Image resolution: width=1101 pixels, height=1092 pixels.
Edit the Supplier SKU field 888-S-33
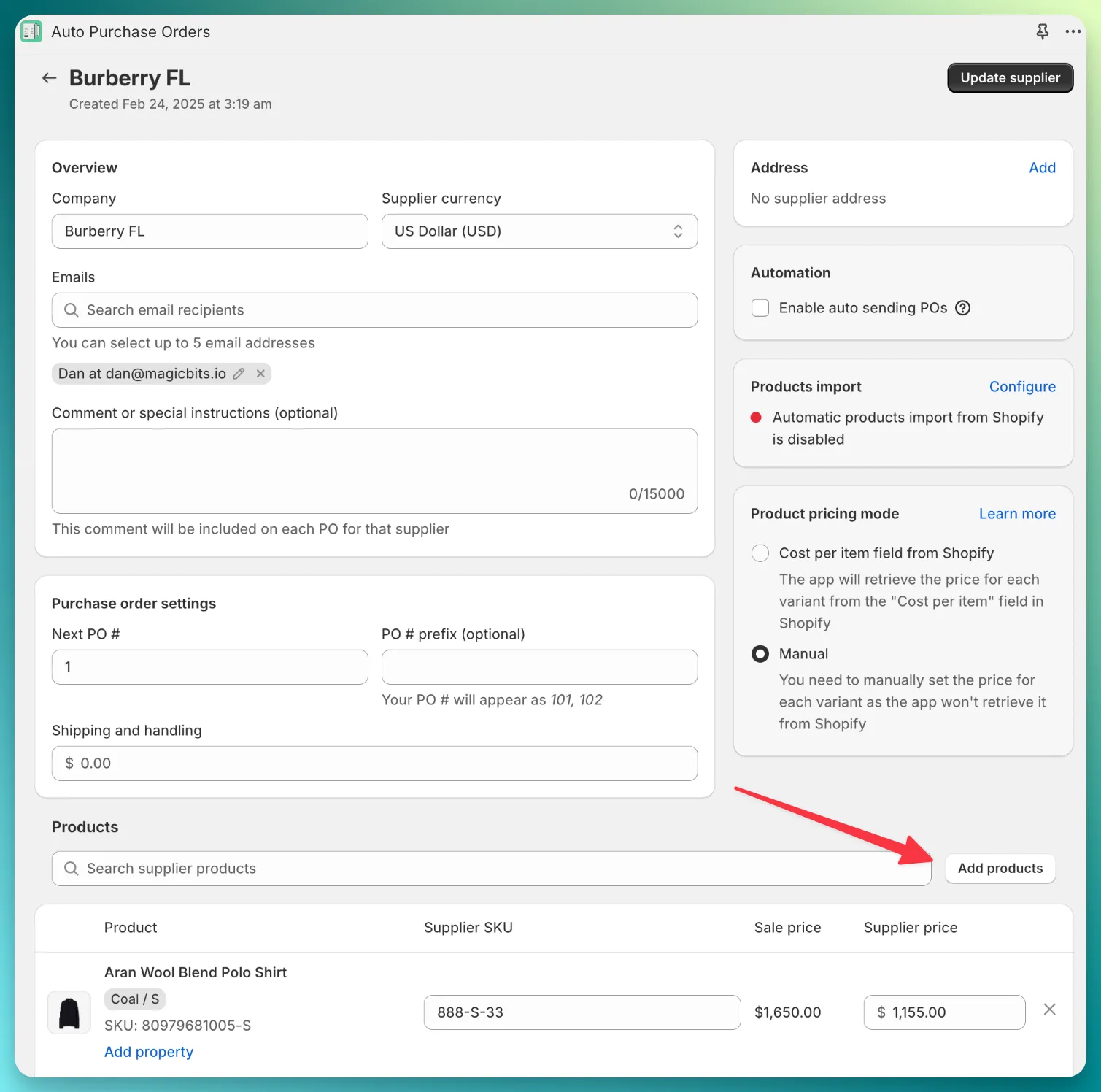(x=582, y=1012)
